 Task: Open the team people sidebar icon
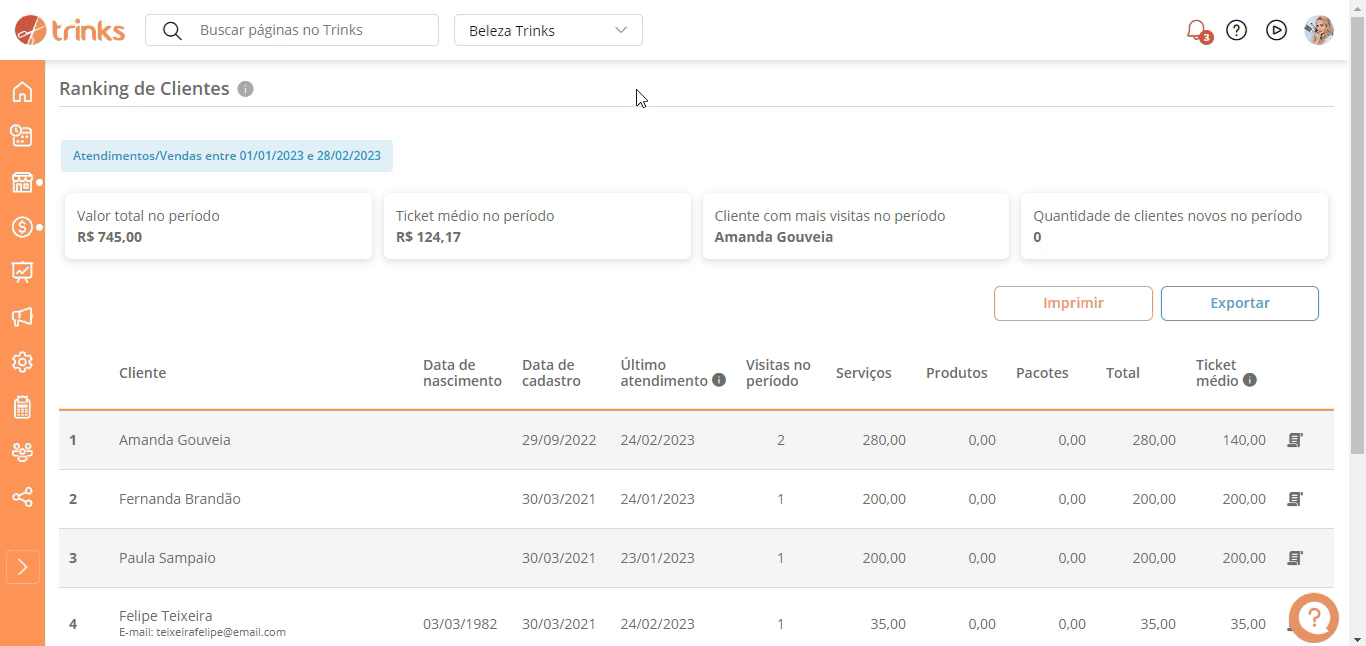click(x=22, y=452)
